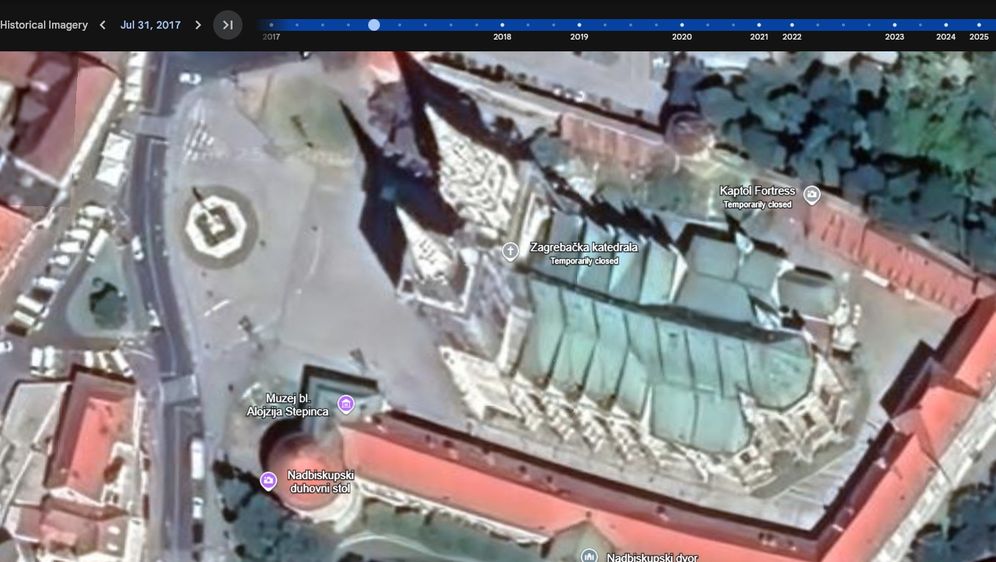Open the Nadbiskupski dvor place label
This screenshot has width=996, height=562.
click(x=652, y=557)
